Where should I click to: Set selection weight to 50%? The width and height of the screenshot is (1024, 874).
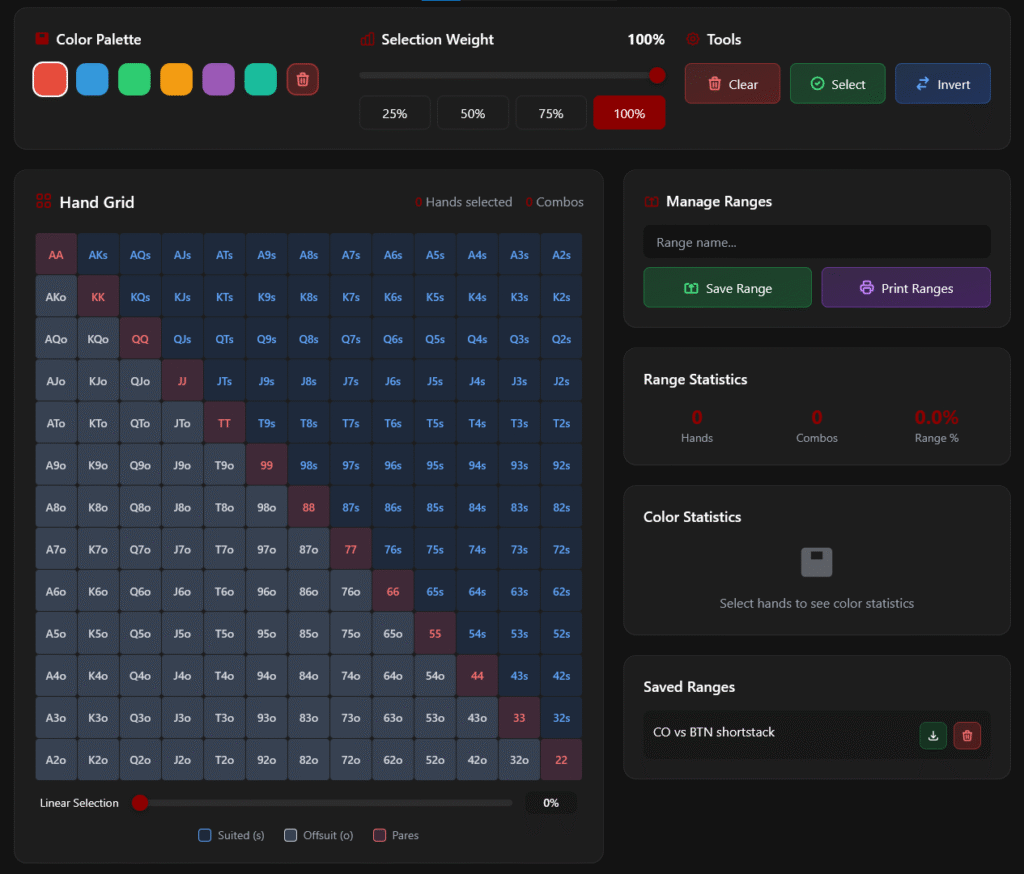click(x=473, y=113)
